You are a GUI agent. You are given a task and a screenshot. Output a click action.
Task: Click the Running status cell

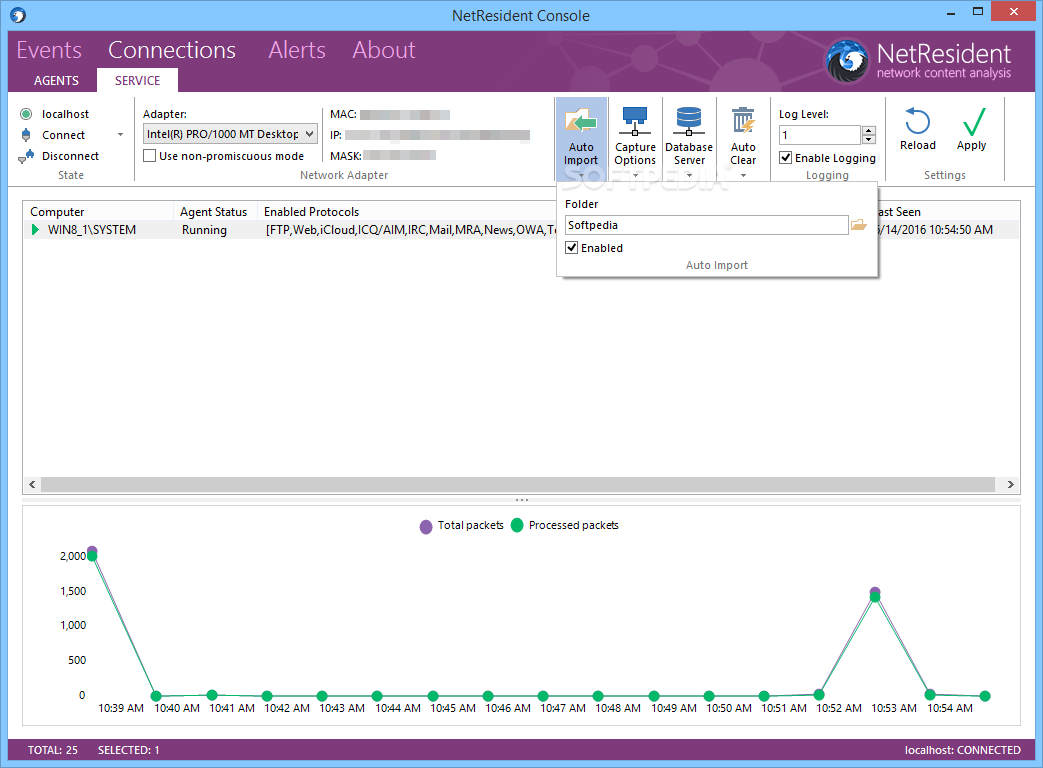click(x=204, y=229)
